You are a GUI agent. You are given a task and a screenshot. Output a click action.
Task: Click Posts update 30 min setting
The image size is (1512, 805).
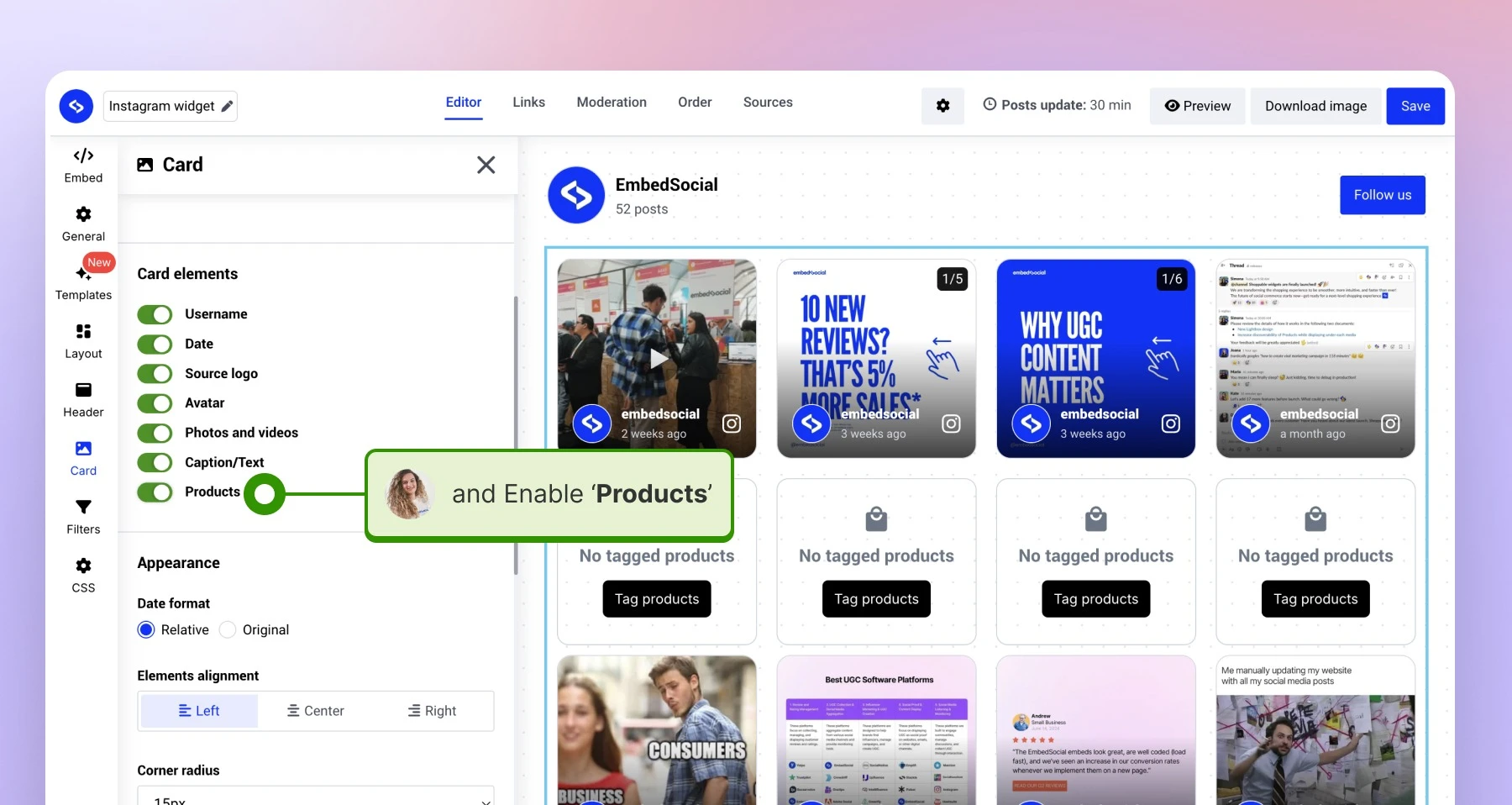click(1057, 105)
